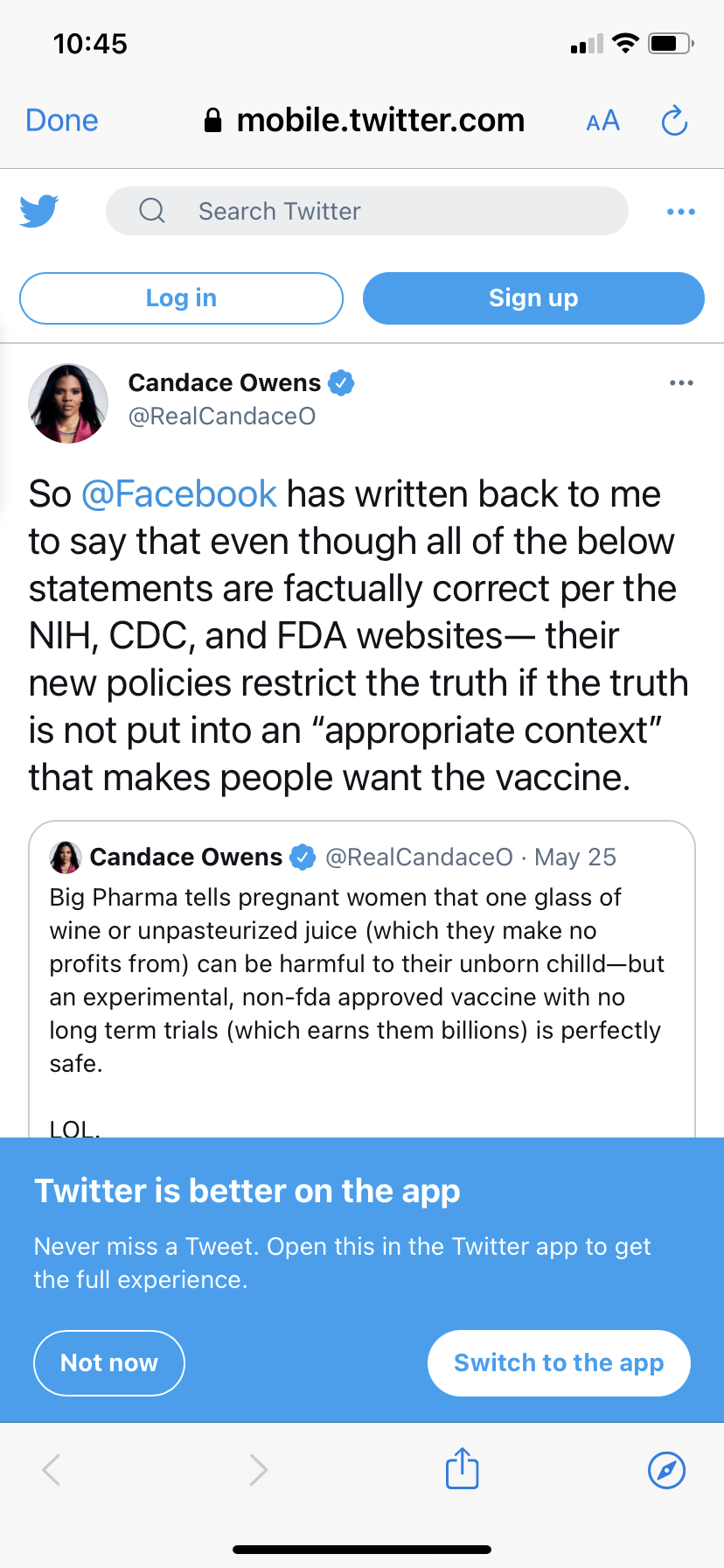This screenshot has width=724, height=1568.
Task: Click the Twitter bird logo
Action: pos(38,211)
